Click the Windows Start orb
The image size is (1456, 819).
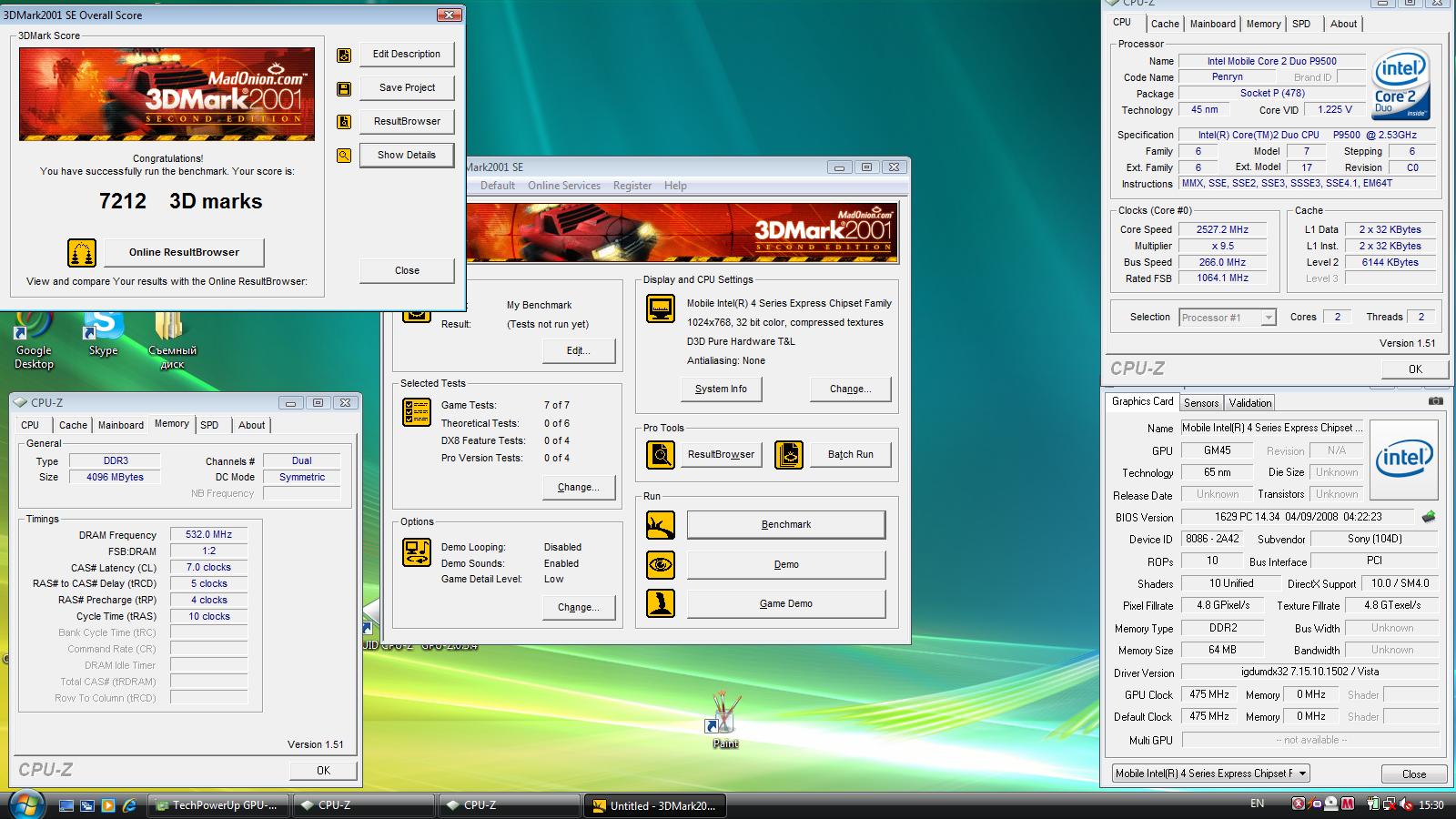coord(26,804)
